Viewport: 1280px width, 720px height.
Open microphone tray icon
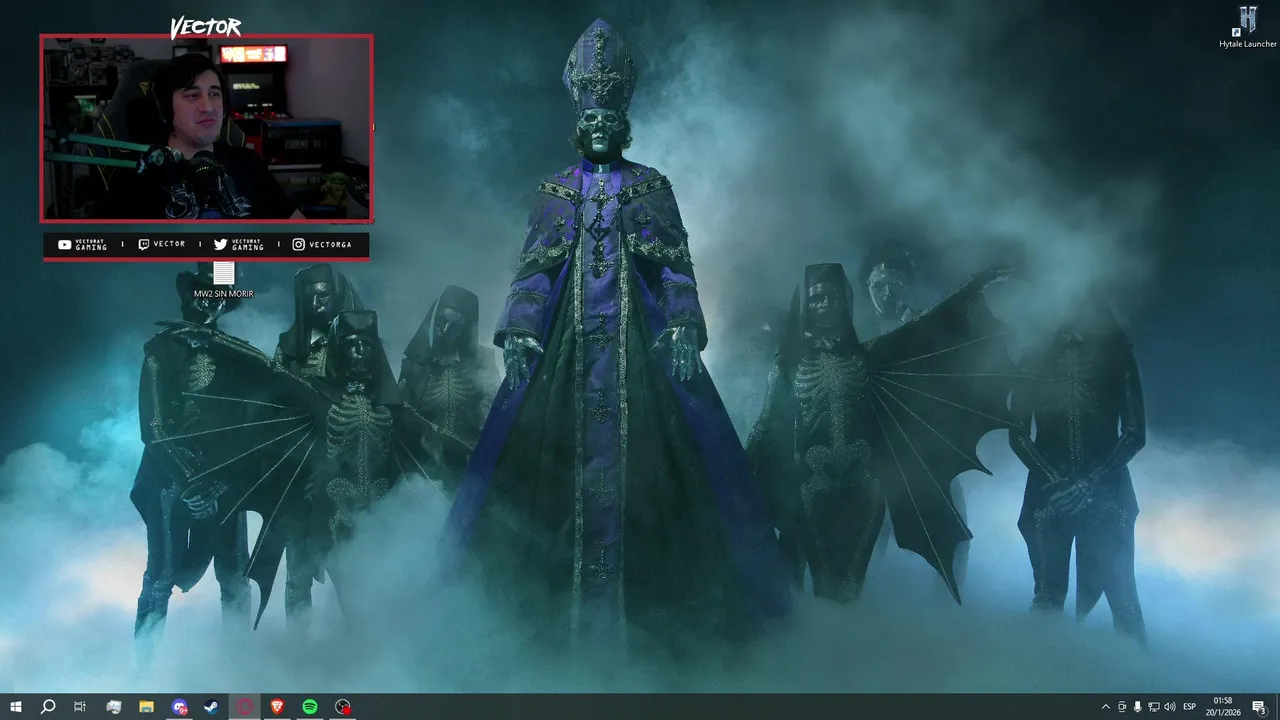[x=1138, y=707]
